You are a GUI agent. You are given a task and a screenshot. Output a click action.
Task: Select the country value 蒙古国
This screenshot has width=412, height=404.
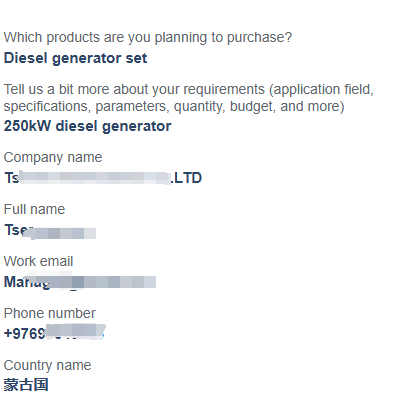point(26,385)
